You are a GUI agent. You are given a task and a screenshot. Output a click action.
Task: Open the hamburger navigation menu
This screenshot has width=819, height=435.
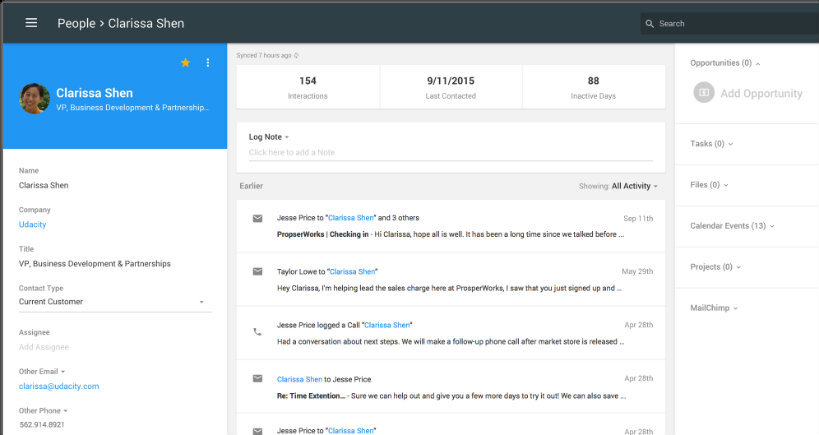31,23
